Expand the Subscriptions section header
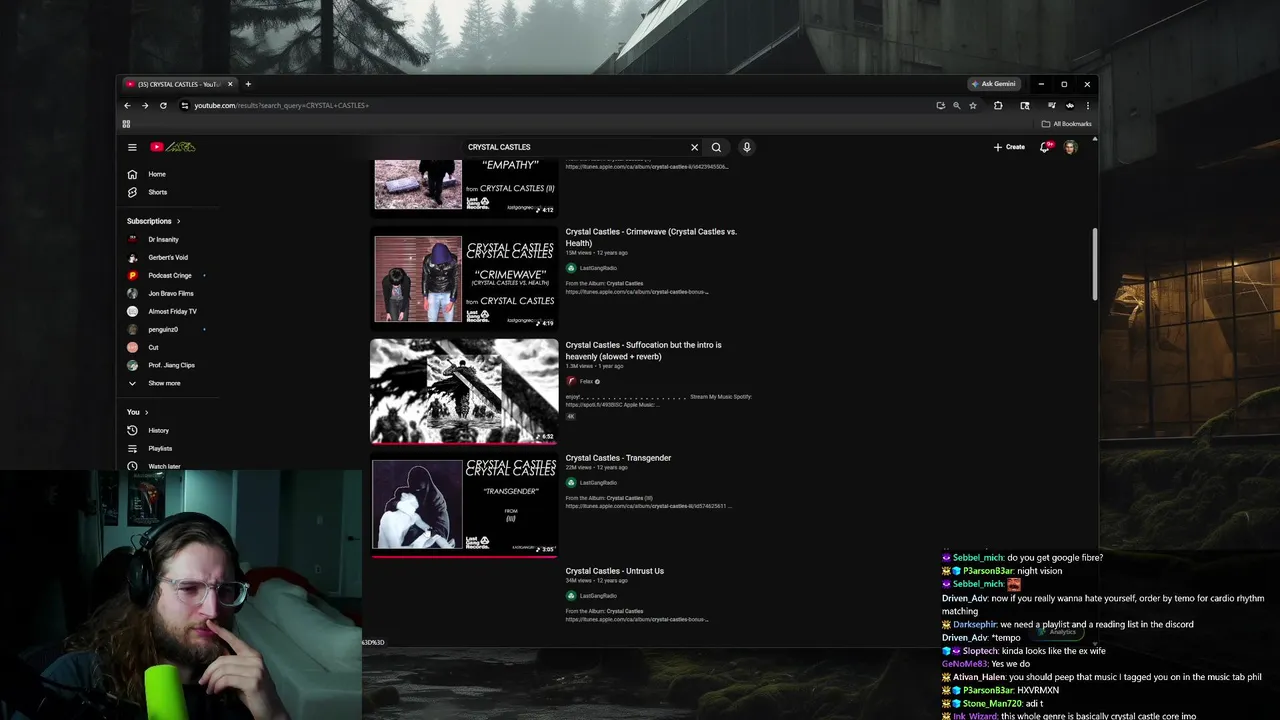This screenshot has width=1280, height=720. point(153,221)
